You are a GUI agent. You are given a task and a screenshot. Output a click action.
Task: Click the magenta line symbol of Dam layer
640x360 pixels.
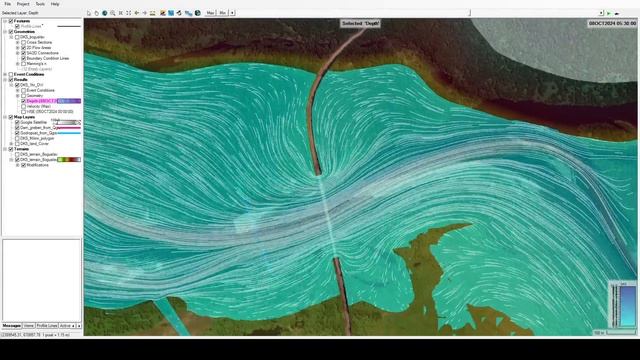click(69, 128)
